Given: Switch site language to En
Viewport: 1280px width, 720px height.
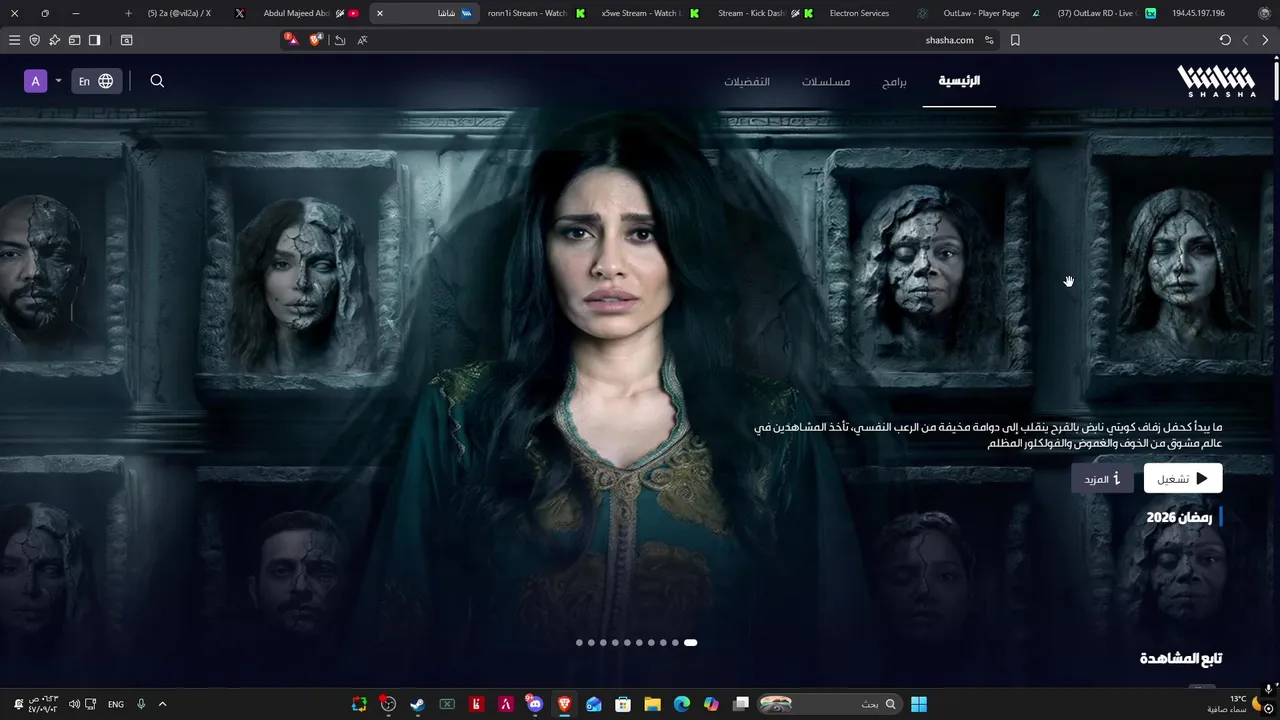Looking at the screenshot, I should (96, 81).
